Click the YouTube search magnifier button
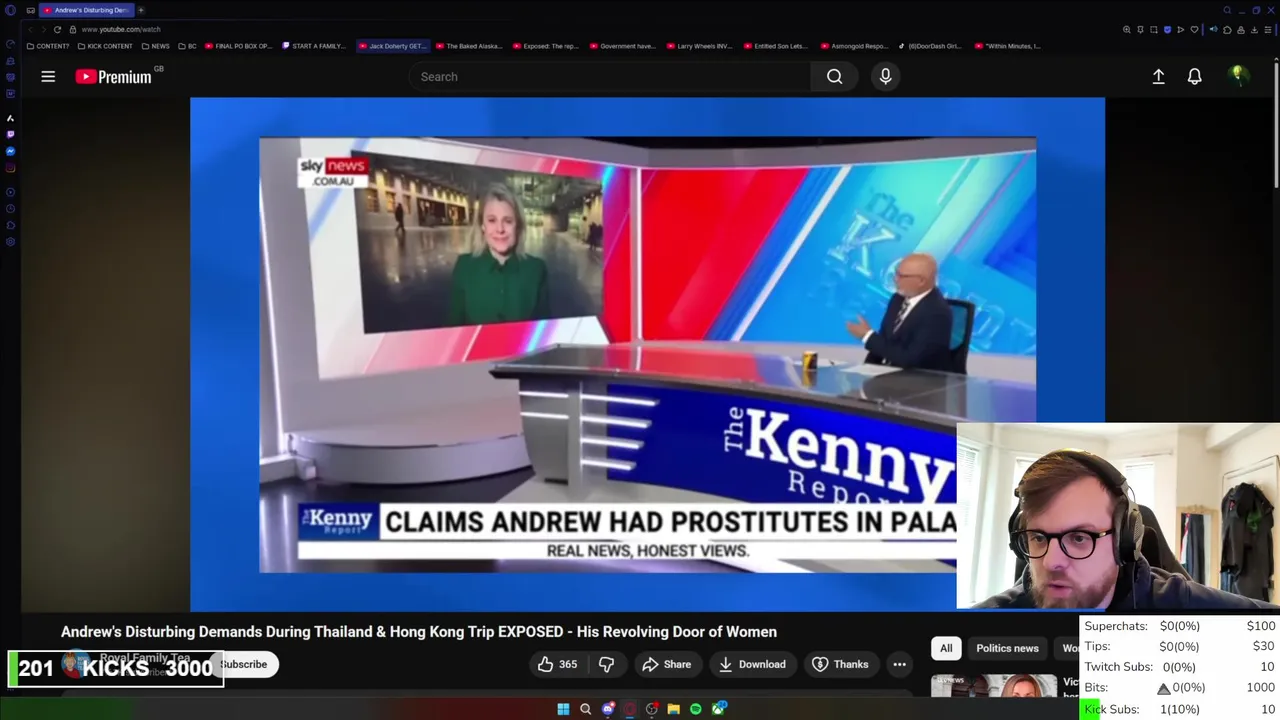 [x=834, y=76]
